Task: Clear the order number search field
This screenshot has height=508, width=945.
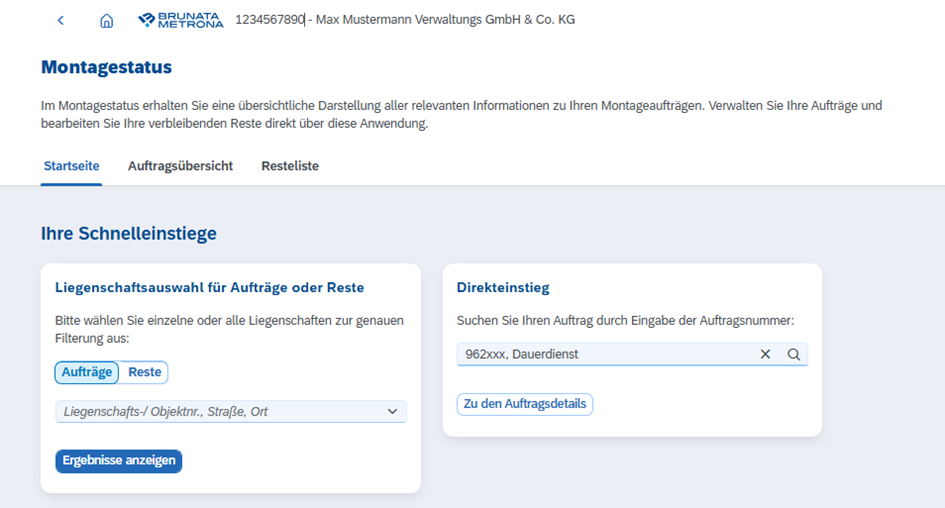Action: [766, 354]
